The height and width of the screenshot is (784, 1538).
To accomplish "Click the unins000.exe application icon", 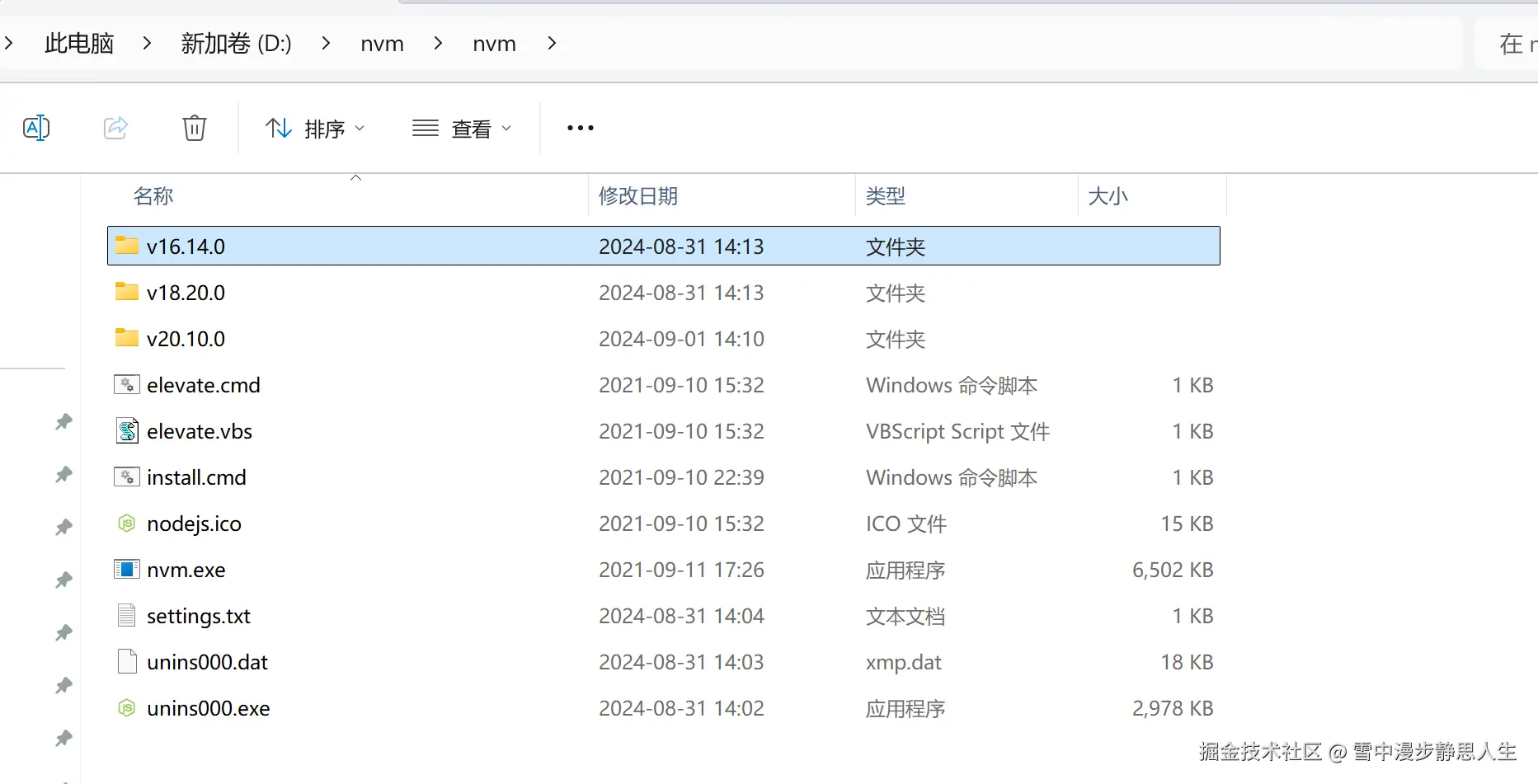I will [x=127, y=707].
